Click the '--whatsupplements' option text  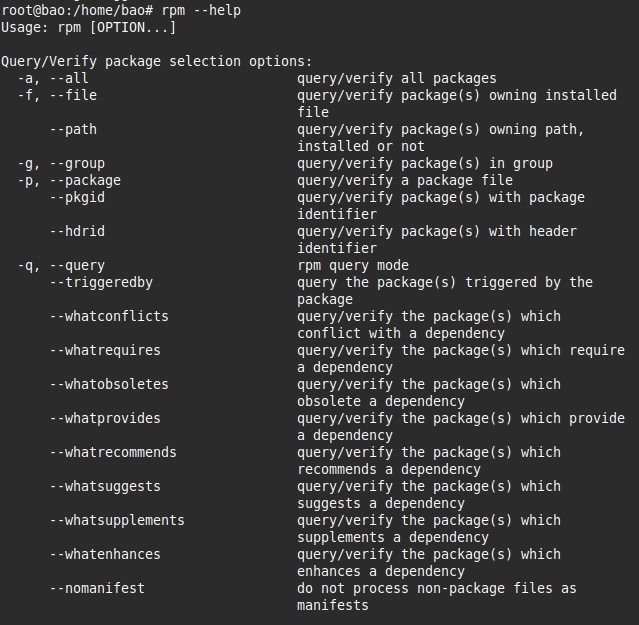click(x=117, y=520)
